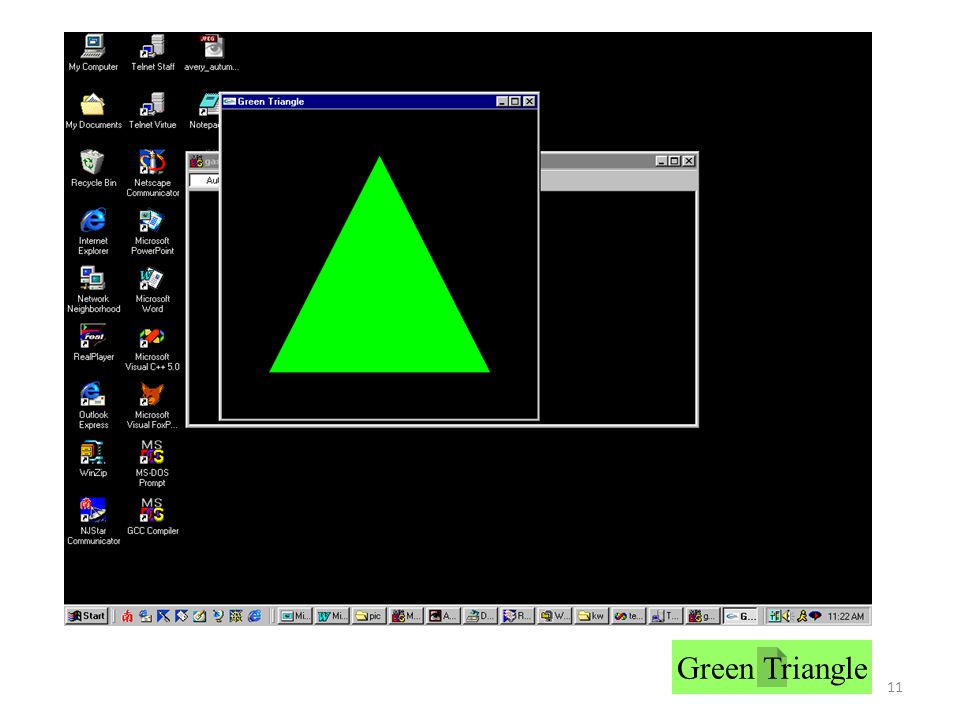Image resolution: width=960 pixels, height=720 pixels.
Task: Minimize the Green Triangle window
Action: pyautogui.click(x=502, y=102)
